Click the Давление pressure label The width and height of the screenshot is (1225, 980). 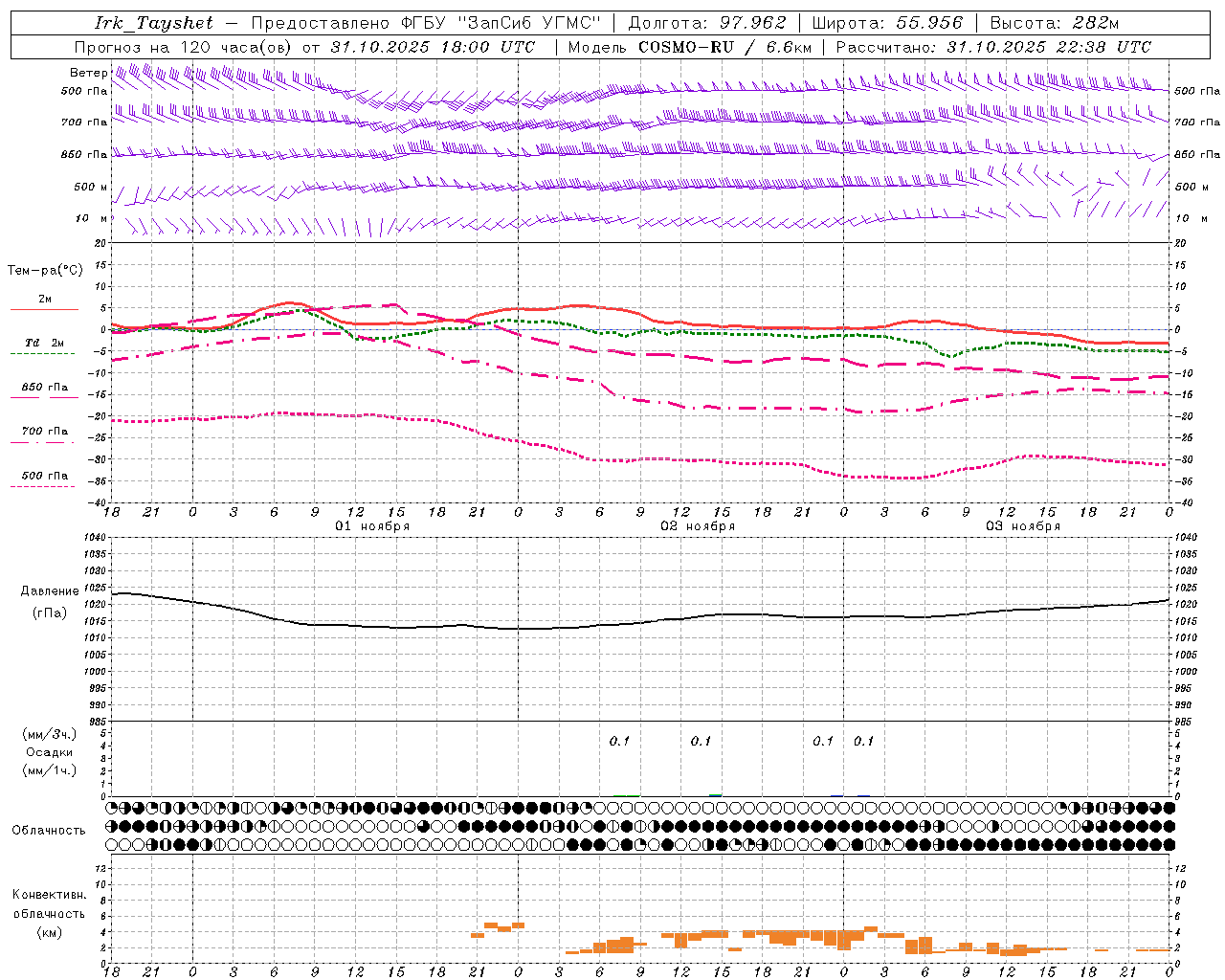coord(50,591)
